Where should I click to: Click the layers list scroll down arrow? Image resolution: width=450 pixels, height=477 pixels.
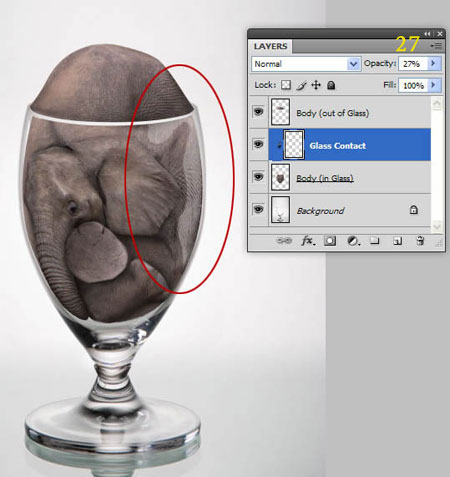coord(437,227)
